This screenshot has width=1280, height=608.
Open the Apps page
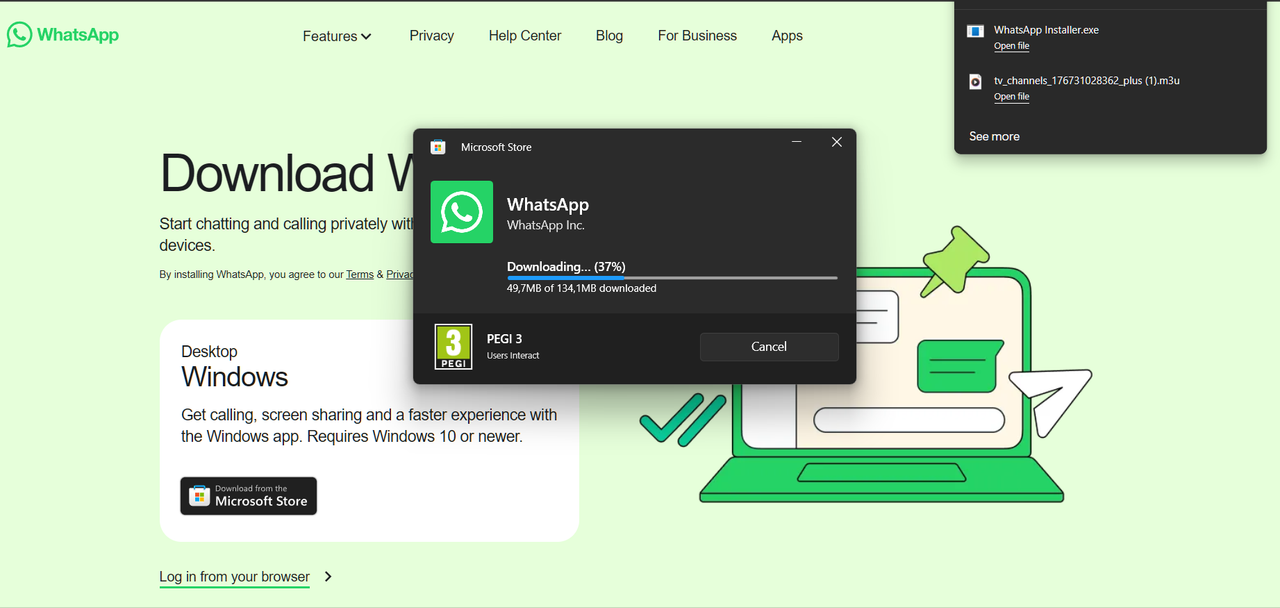coord(787,35)
